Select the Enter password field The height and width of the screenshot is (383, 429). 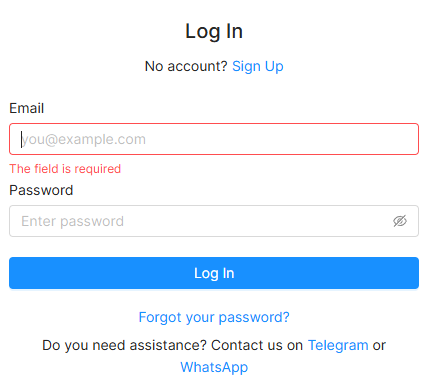(x=214, y=221)
